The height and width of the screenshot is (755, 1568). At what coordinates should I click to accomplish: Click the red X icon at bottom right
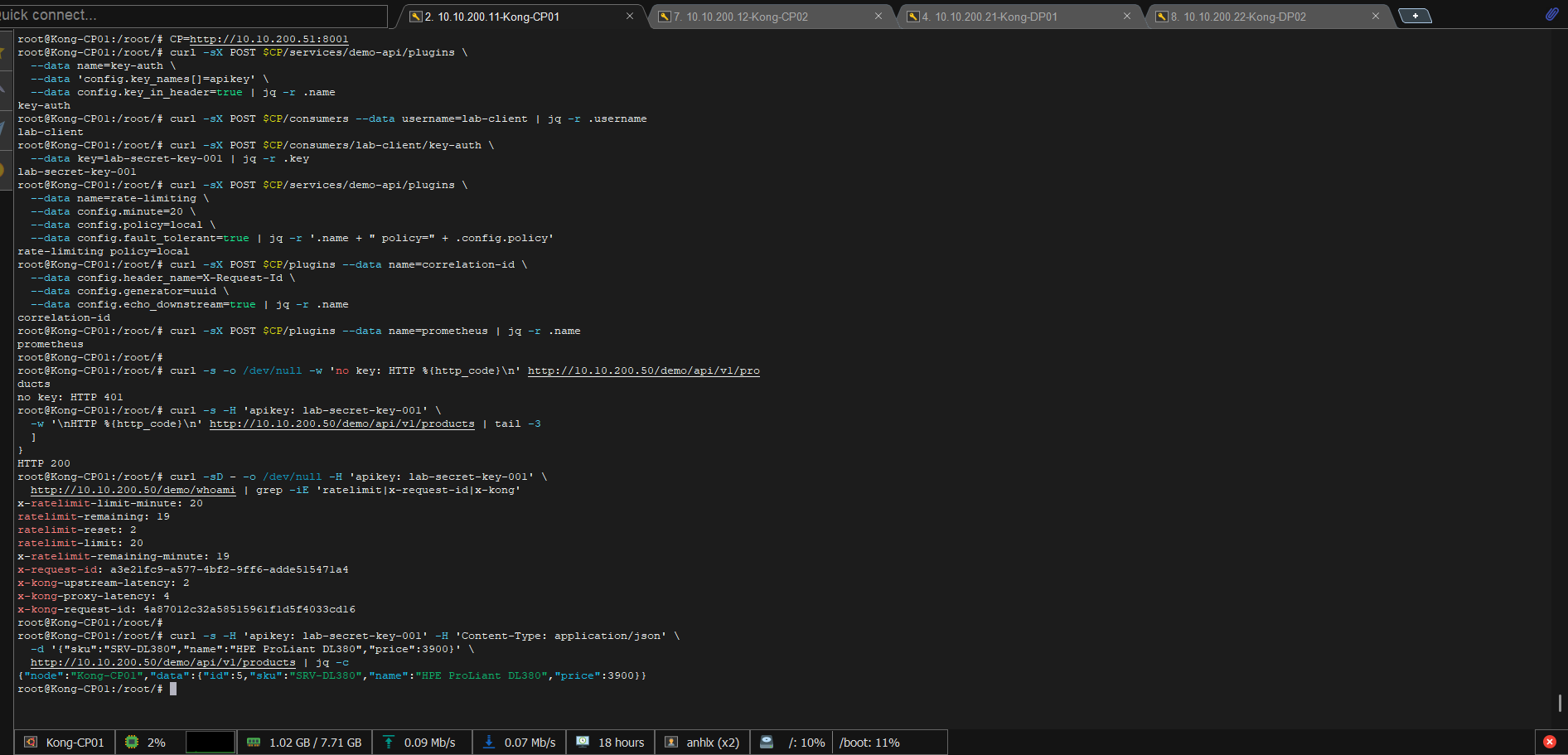pyautogui.click(x=1550, y=742)
